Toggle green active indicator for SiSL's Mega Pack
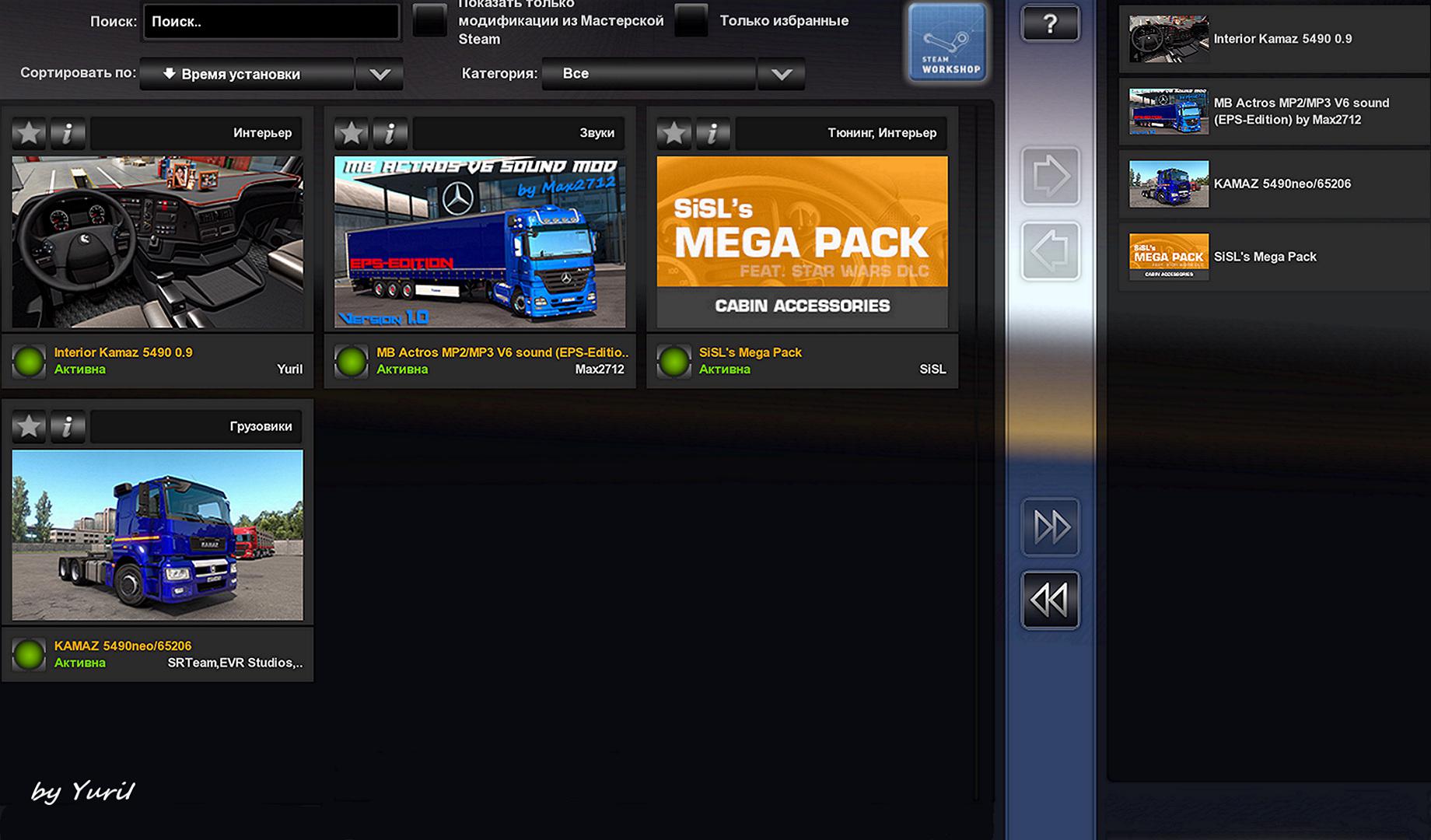The height and width of the screenshot is (840, 1431). [x=674, y=362]
